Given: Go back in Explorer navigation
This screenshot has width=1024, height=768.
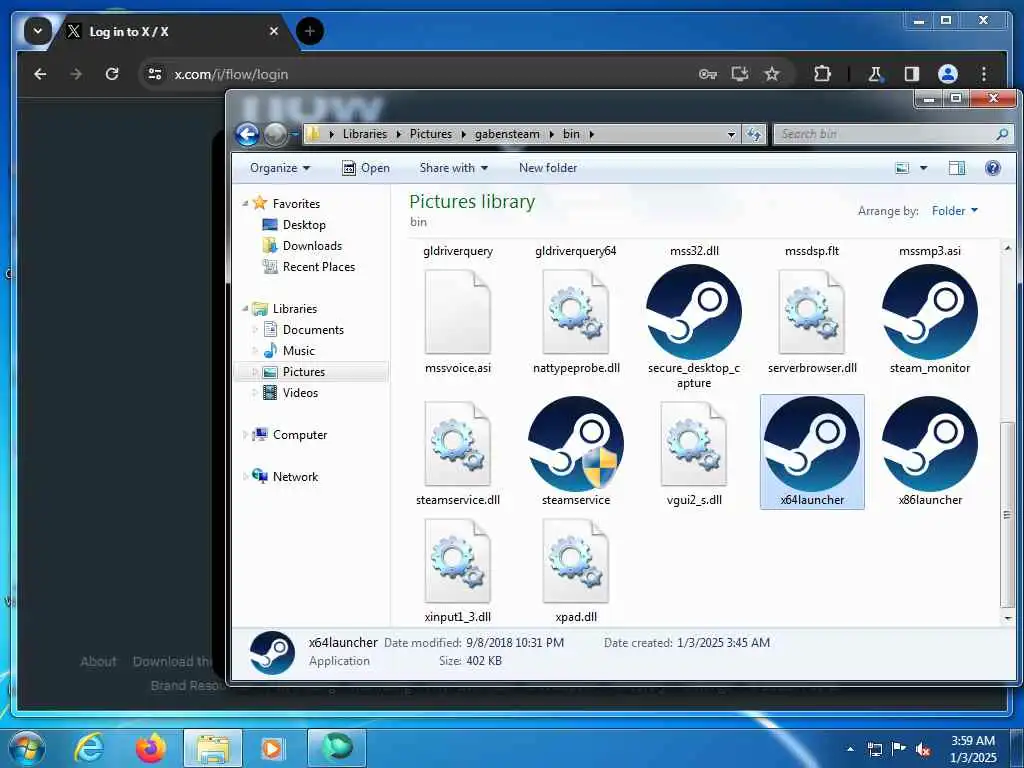Looking at the screenshot, I should pyautogui.click(x=247, y=135).
